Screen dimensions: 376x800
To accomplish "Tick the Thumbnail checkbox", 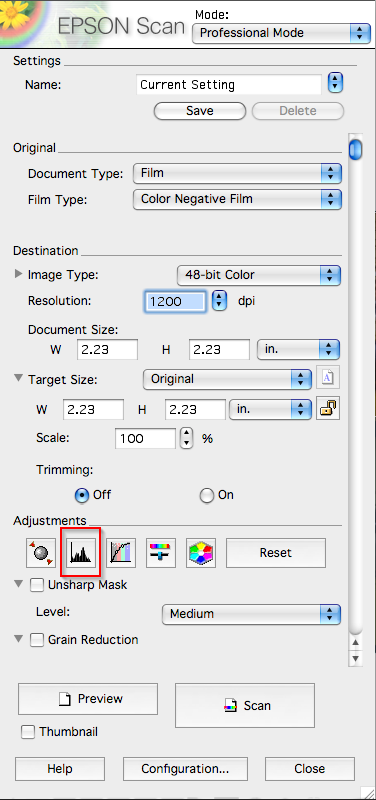I will tap(28, 732).
